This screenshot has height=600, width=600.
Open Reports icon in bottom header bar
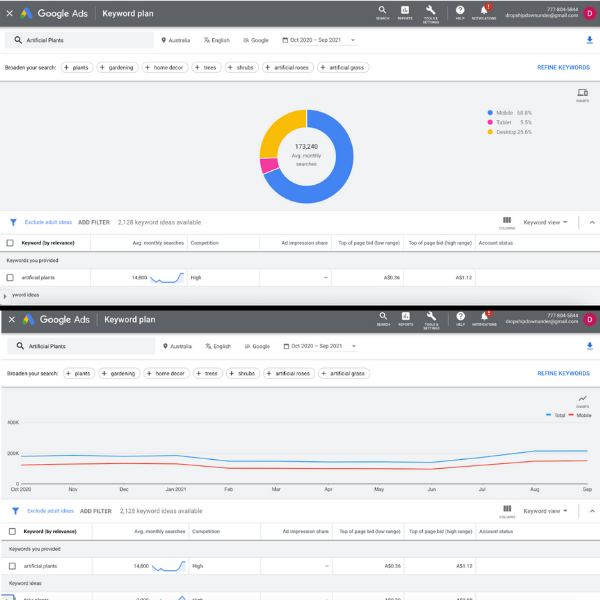coord(406,319)
